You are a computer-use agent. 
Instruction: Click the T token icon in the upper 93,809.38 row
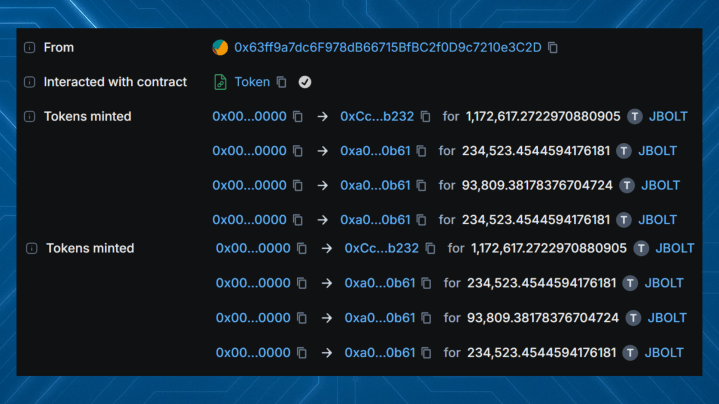[x=627, y=185]
